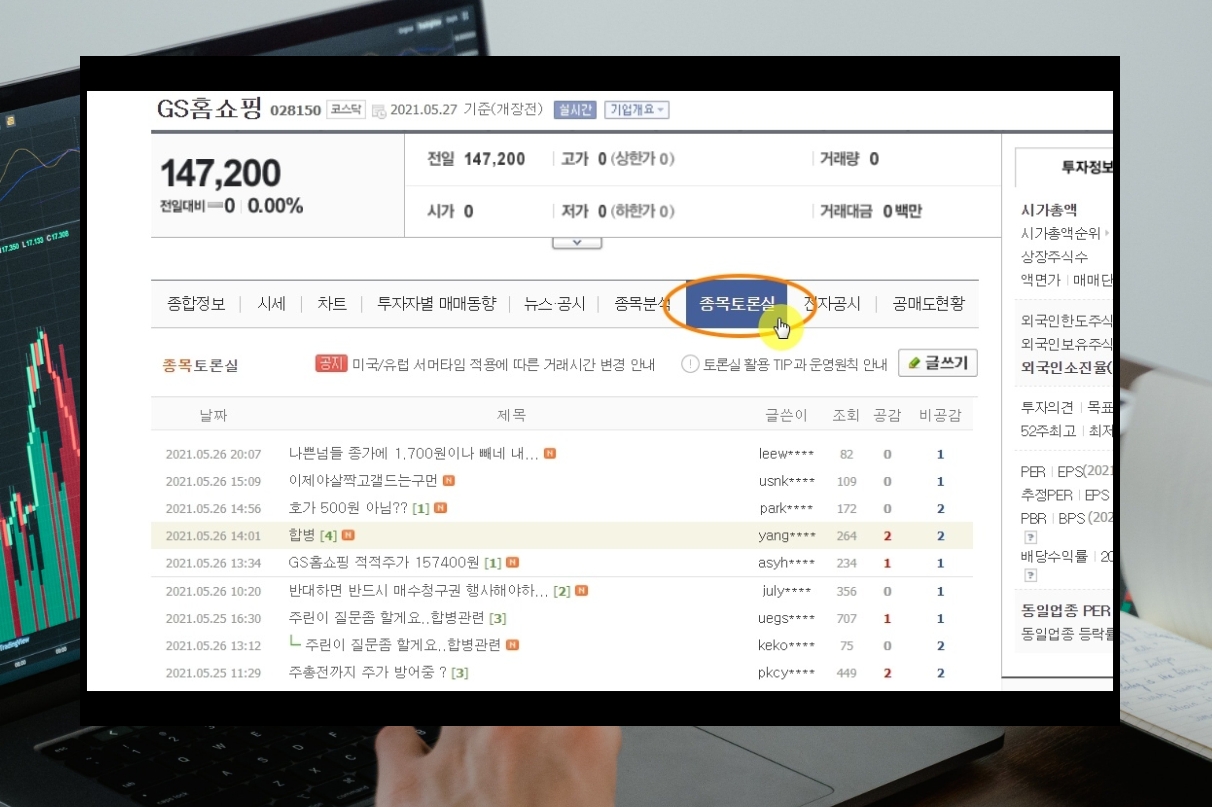Click date 2021.05.26 20:07
The height and width of the screenshot is (807, 1212).
213,454
